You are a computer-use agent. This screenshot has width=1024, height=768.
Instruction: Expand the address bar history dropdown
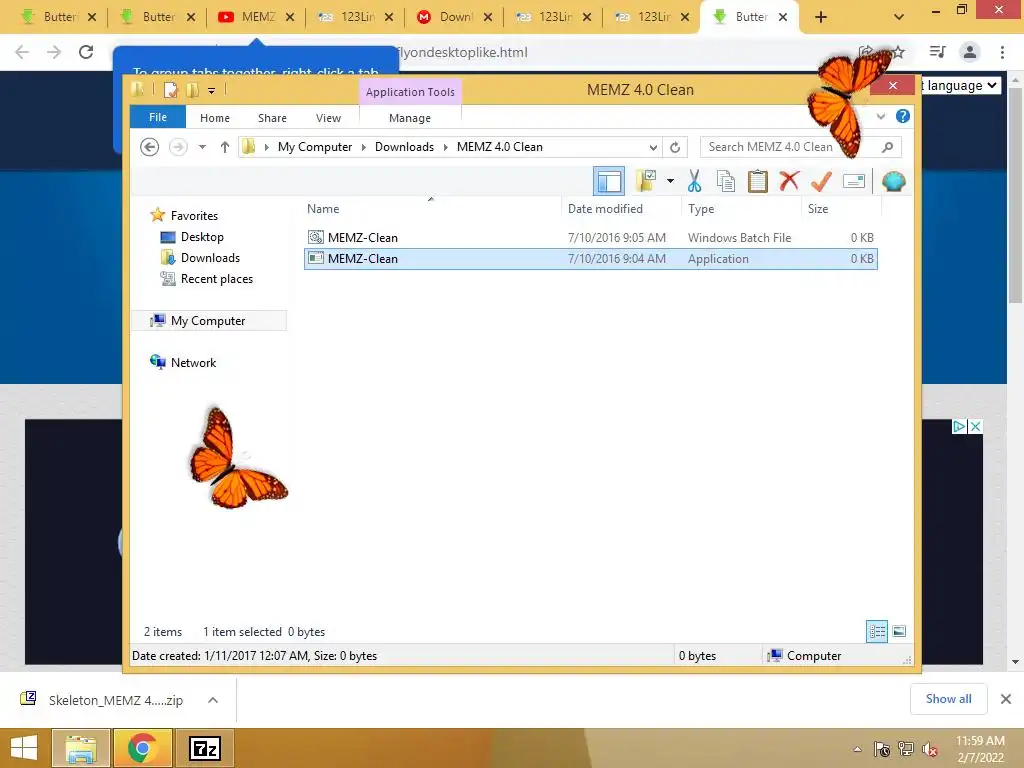point(652,148)
